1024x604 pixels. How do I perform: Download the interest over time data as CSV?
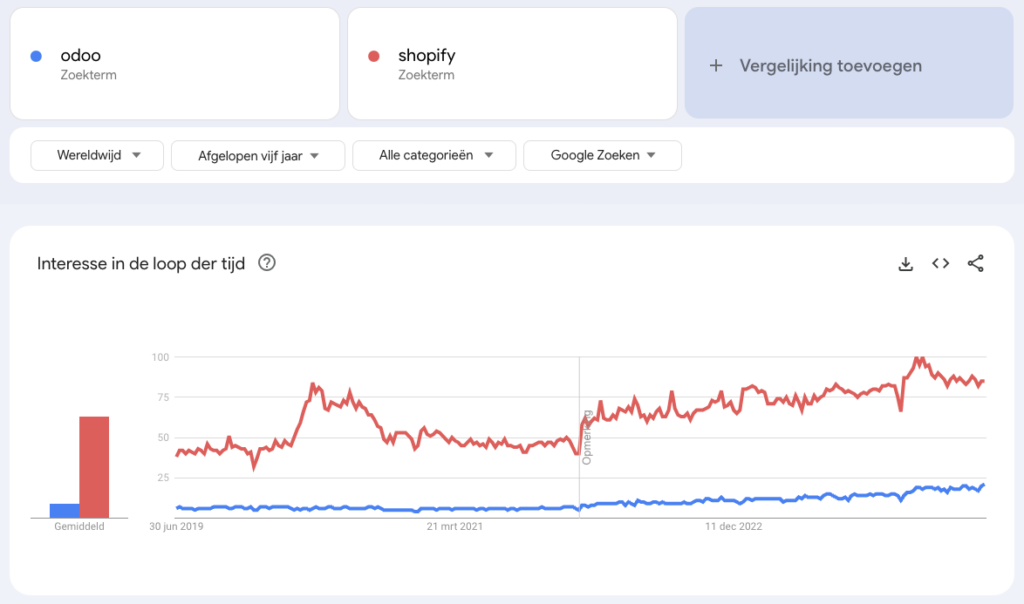coord(905,263)
